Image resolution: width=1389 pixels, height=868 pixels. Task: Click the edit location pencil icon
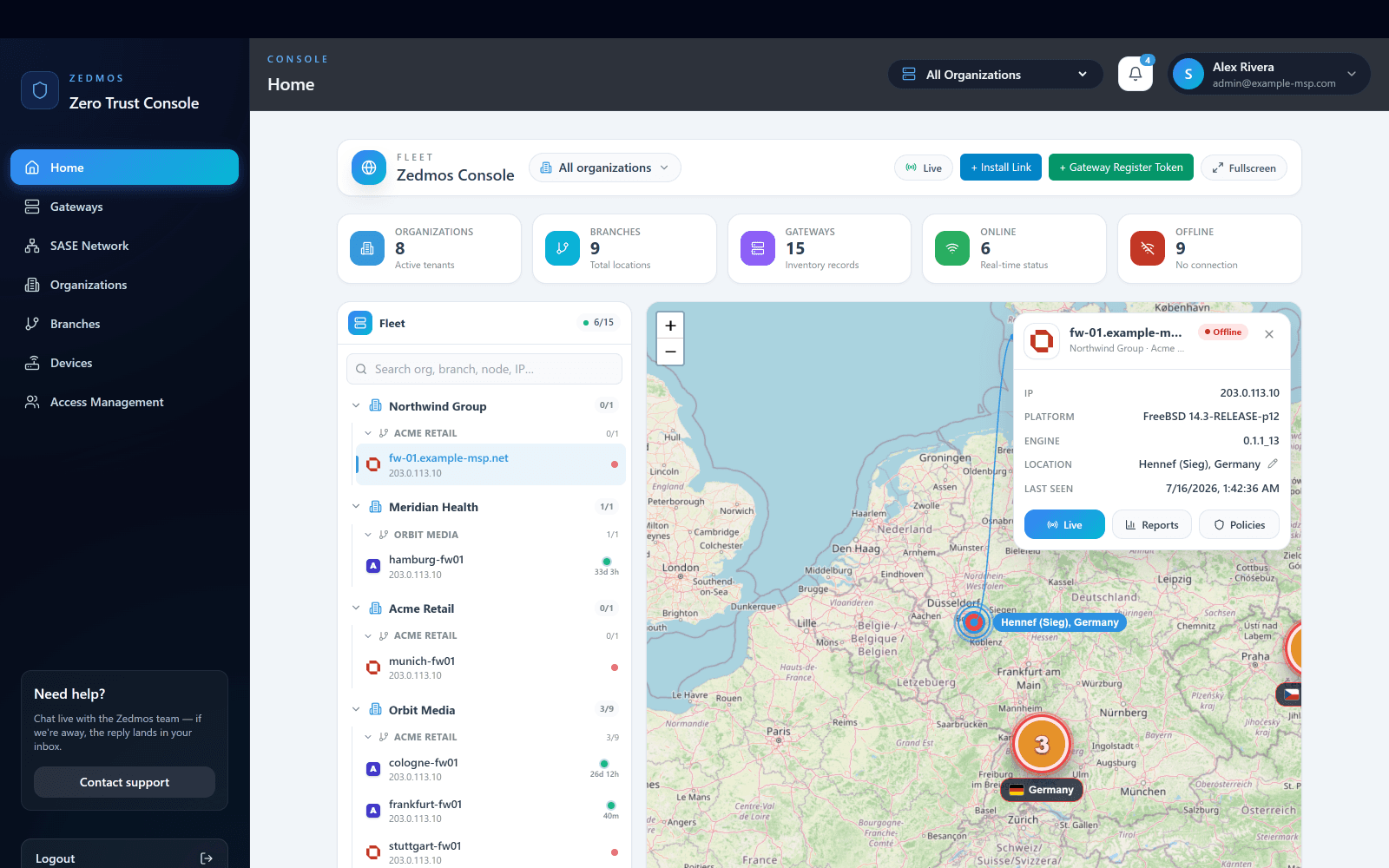(x=1273, y=464)
